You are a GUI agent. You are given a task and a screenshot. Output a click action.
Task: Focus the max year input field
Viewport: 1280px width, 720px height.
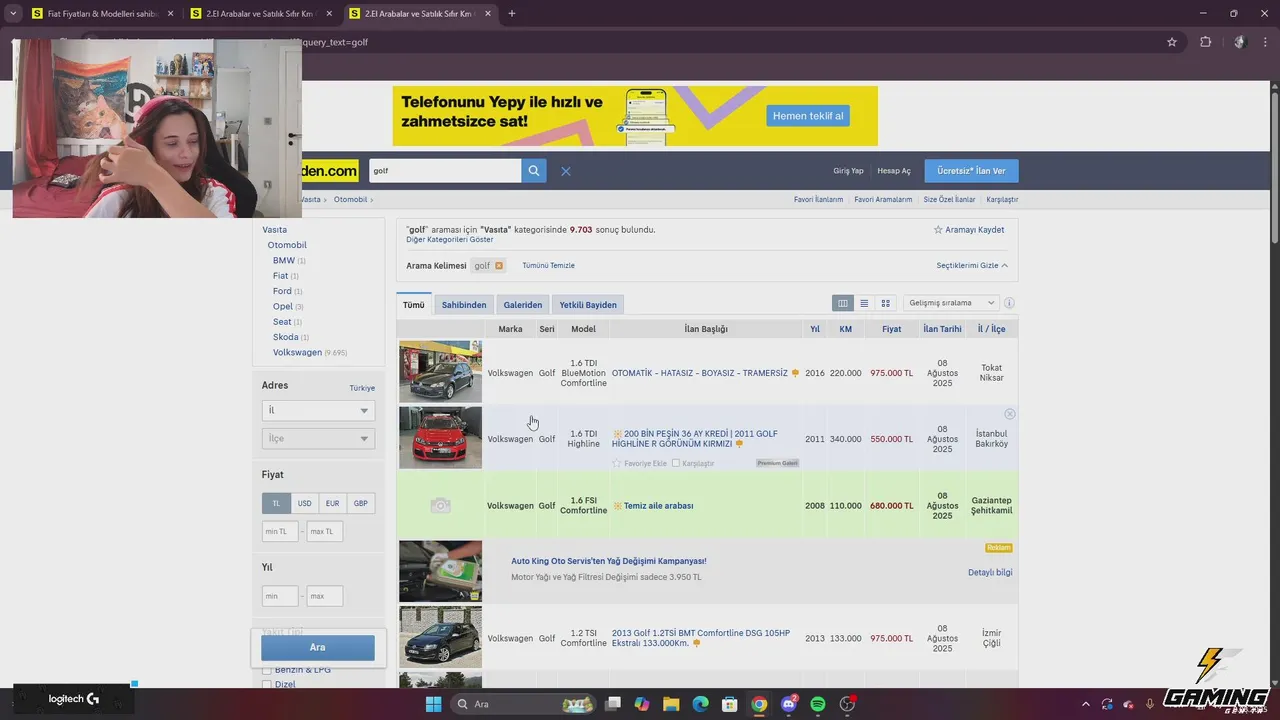tap(325, 596)
